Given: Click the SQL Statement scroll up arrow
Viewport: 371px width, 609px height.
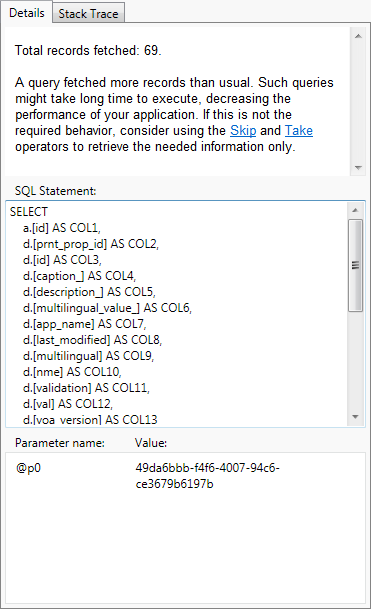Looking at the screenshot, I should [x=355, y=210].
